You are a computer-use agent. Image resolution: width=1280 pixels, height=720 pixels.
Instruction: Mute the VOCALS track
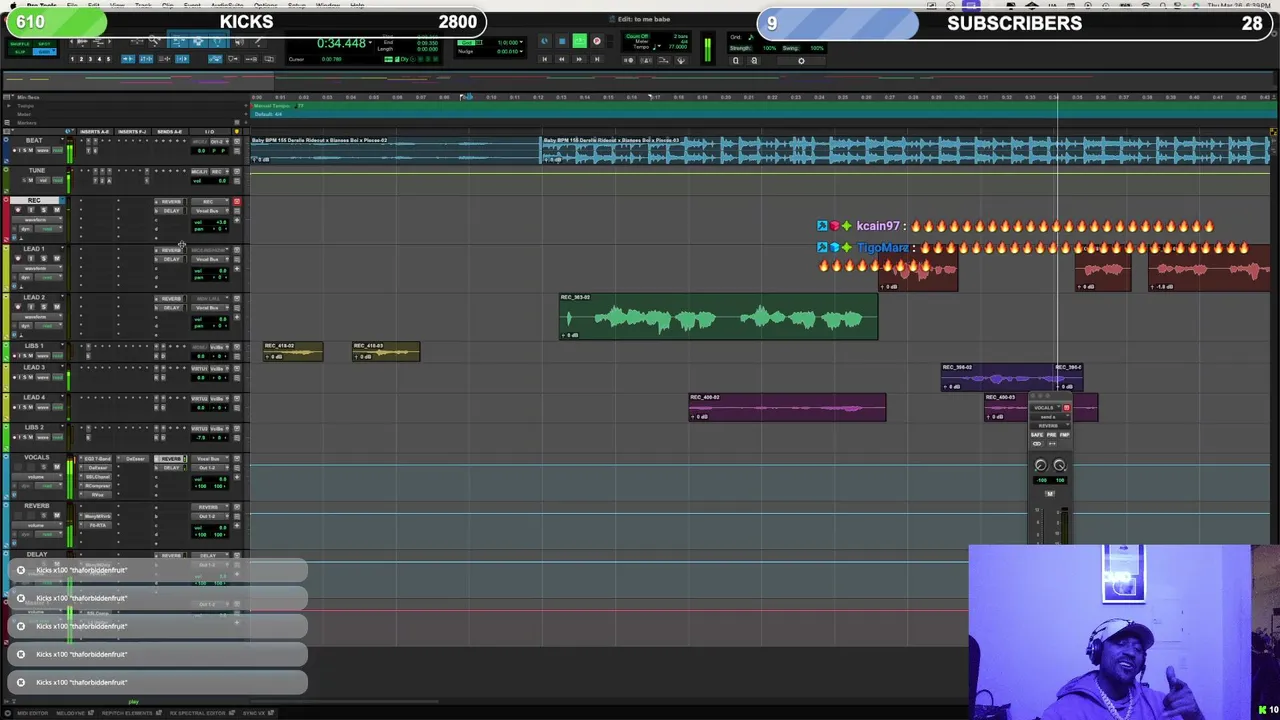[x=56, y=467]
